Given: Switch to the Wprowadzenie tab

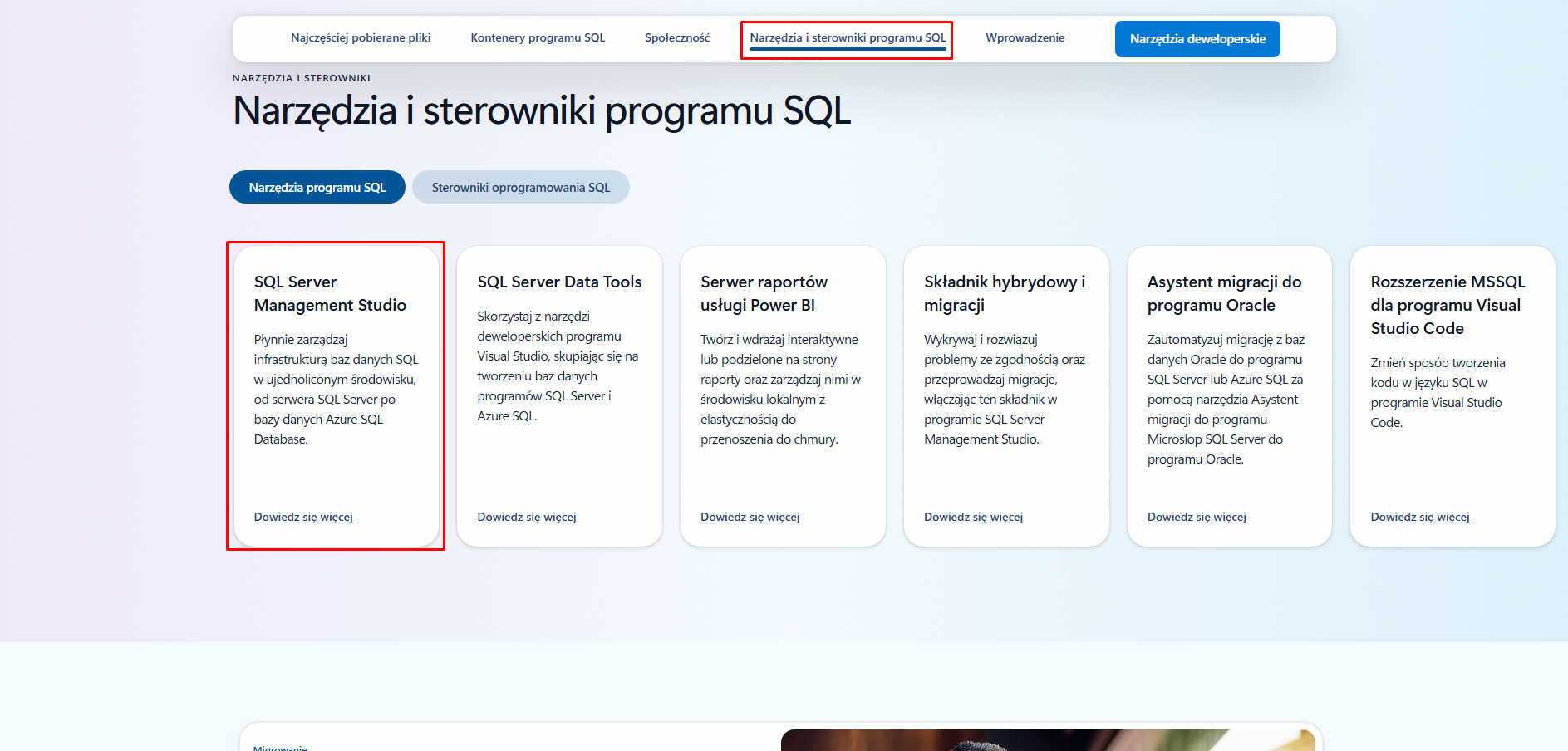Looking at the screenshot, I should pyautogui.click(x=1025, y=38).
